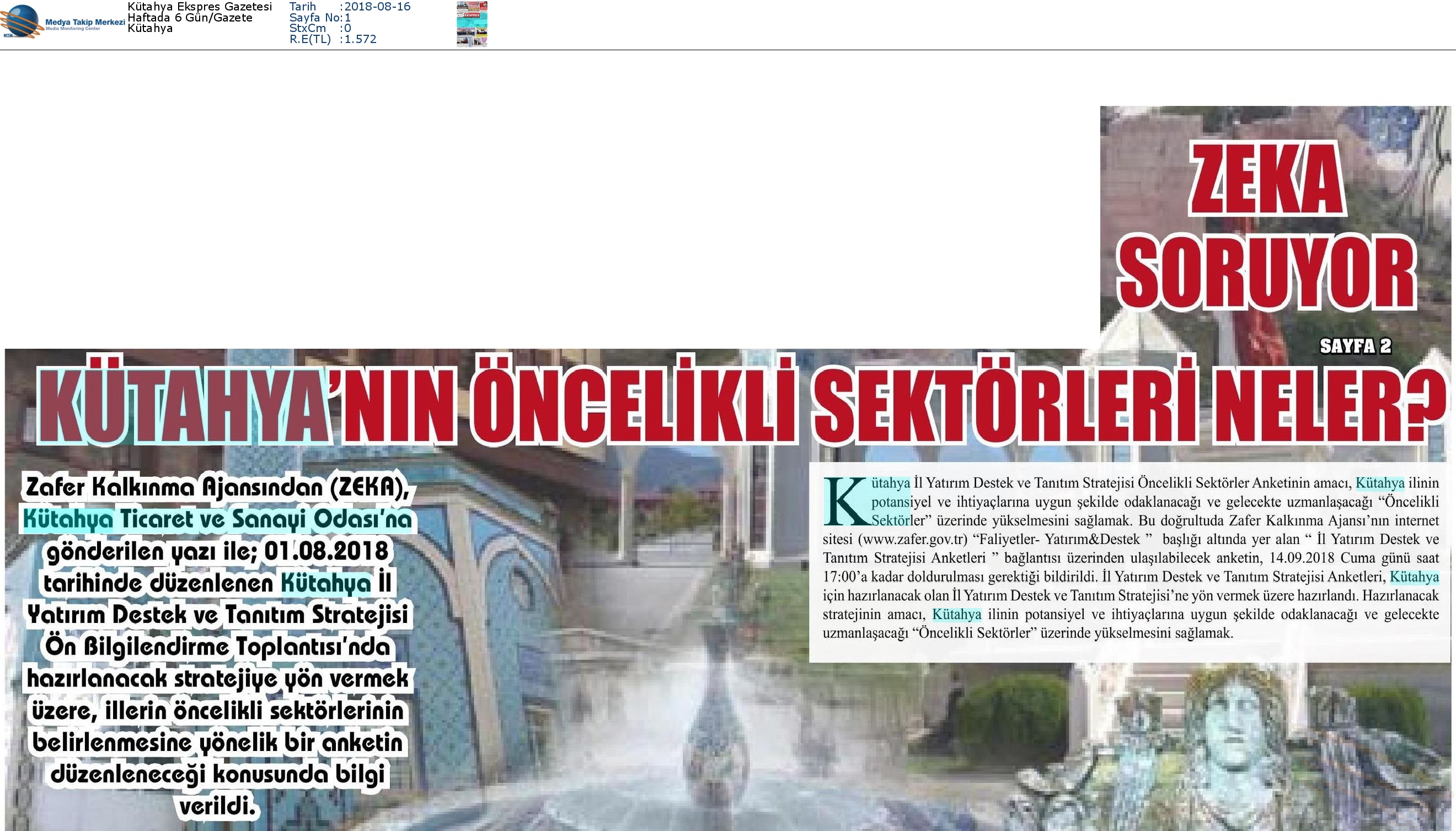Click the 'Yatırım Destek ve Tanıtım Stratejisi' summary line
Image resolution: width=1456 pixels, height=831 pixels.
click(x=218, y=615)
